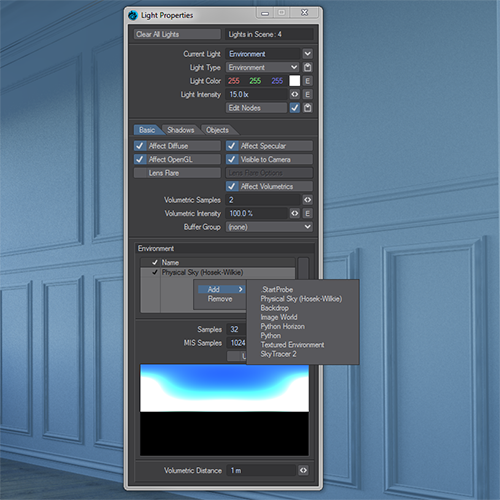Disable the Visible to Camera checkbox
This screenshot has height=500, width=500.
231,159
